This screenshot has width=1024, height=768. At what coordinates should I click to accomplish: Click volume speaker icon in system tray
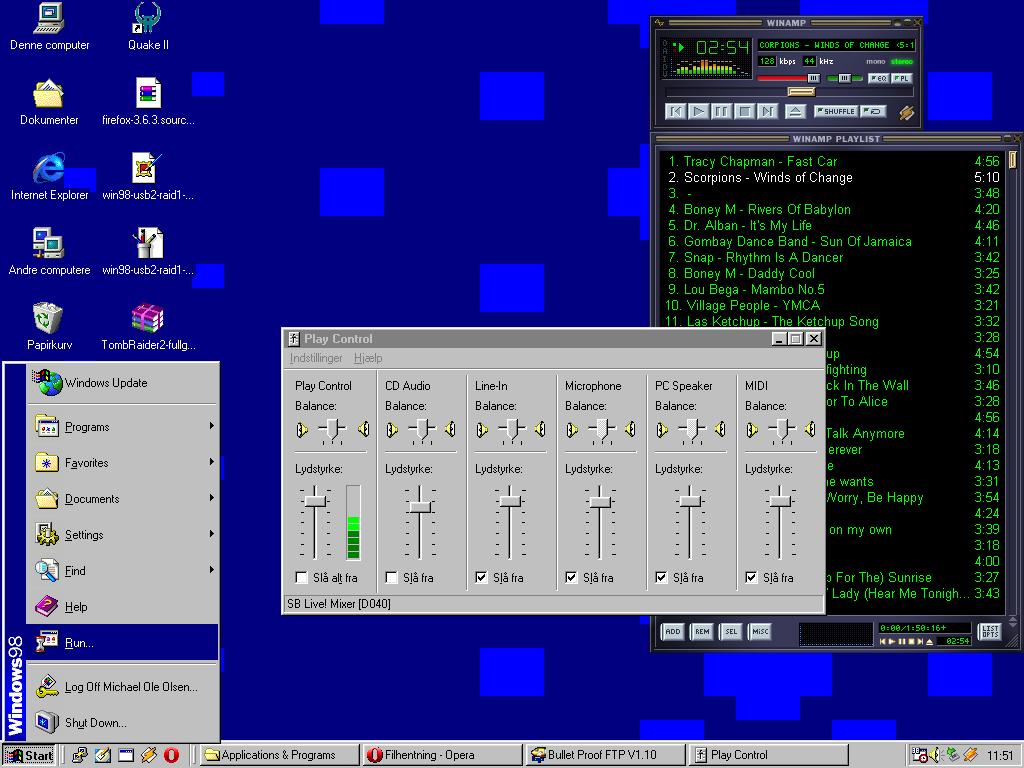coord(935,755)
